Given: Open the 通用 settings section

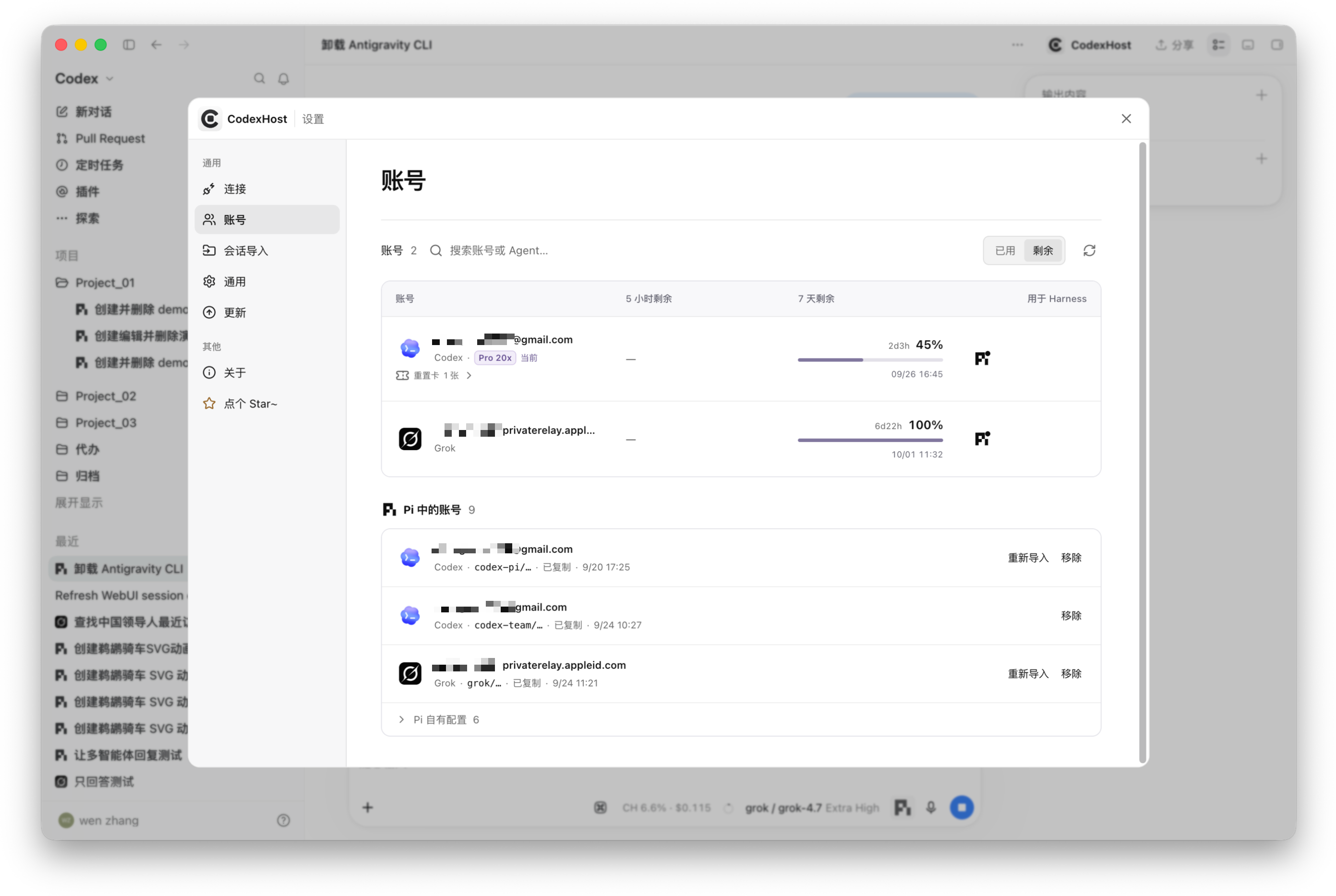Looking at the screenshot, I should pos(267,281).
